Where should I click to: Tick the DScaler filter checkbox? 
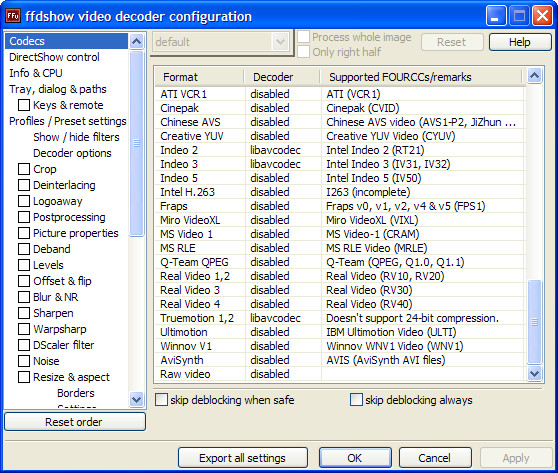click(24, 345)
